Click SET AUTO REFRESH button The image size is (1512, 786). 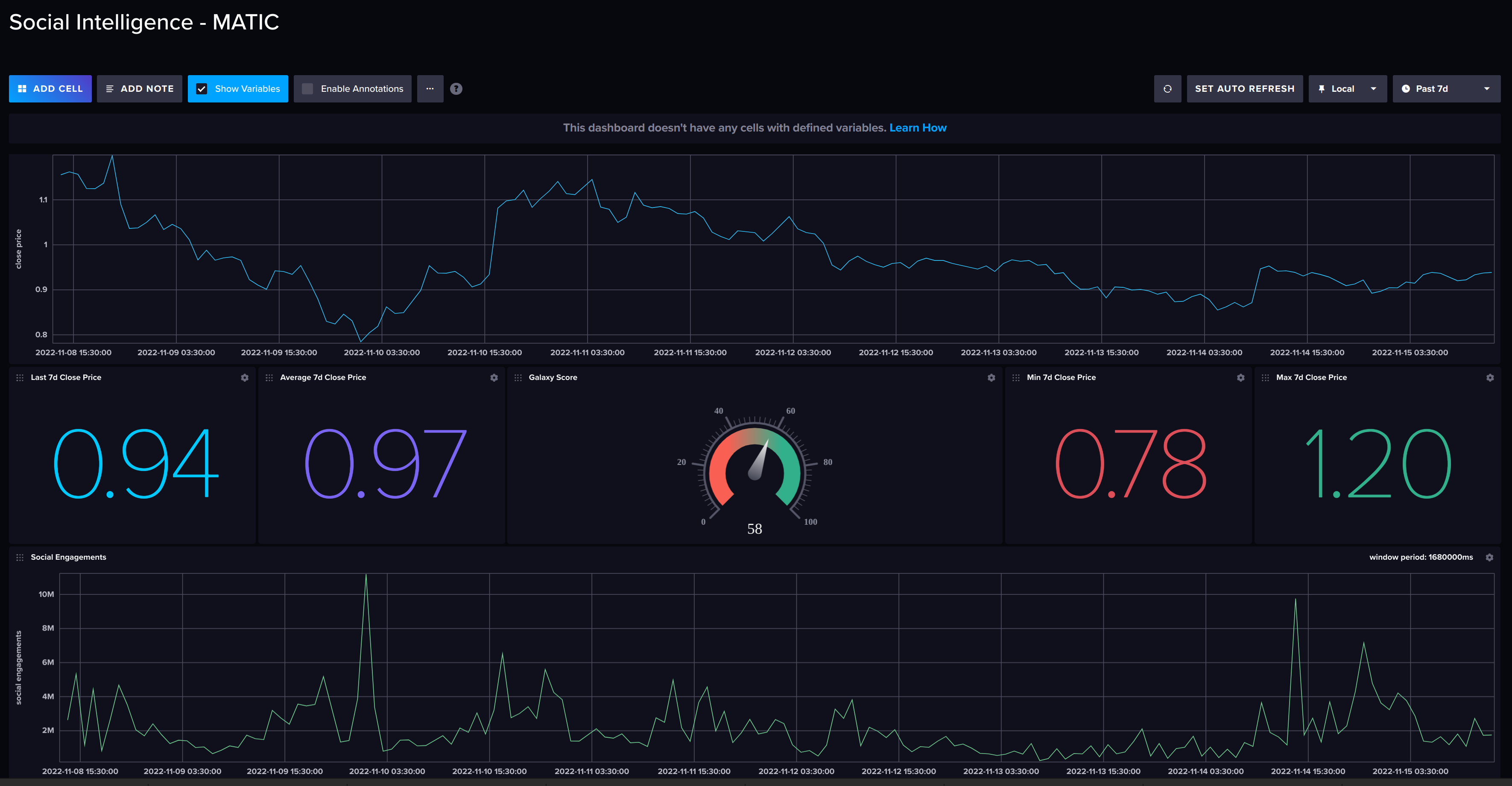(1244, 89)
